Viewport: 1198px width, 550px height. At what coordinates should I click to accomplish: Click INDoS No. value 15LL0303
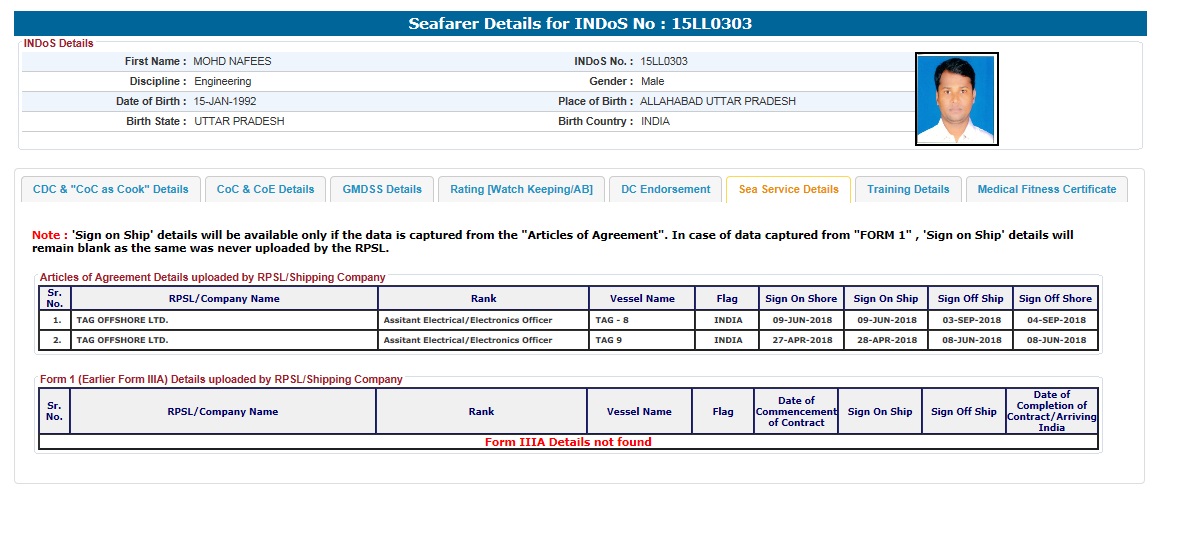664,61
